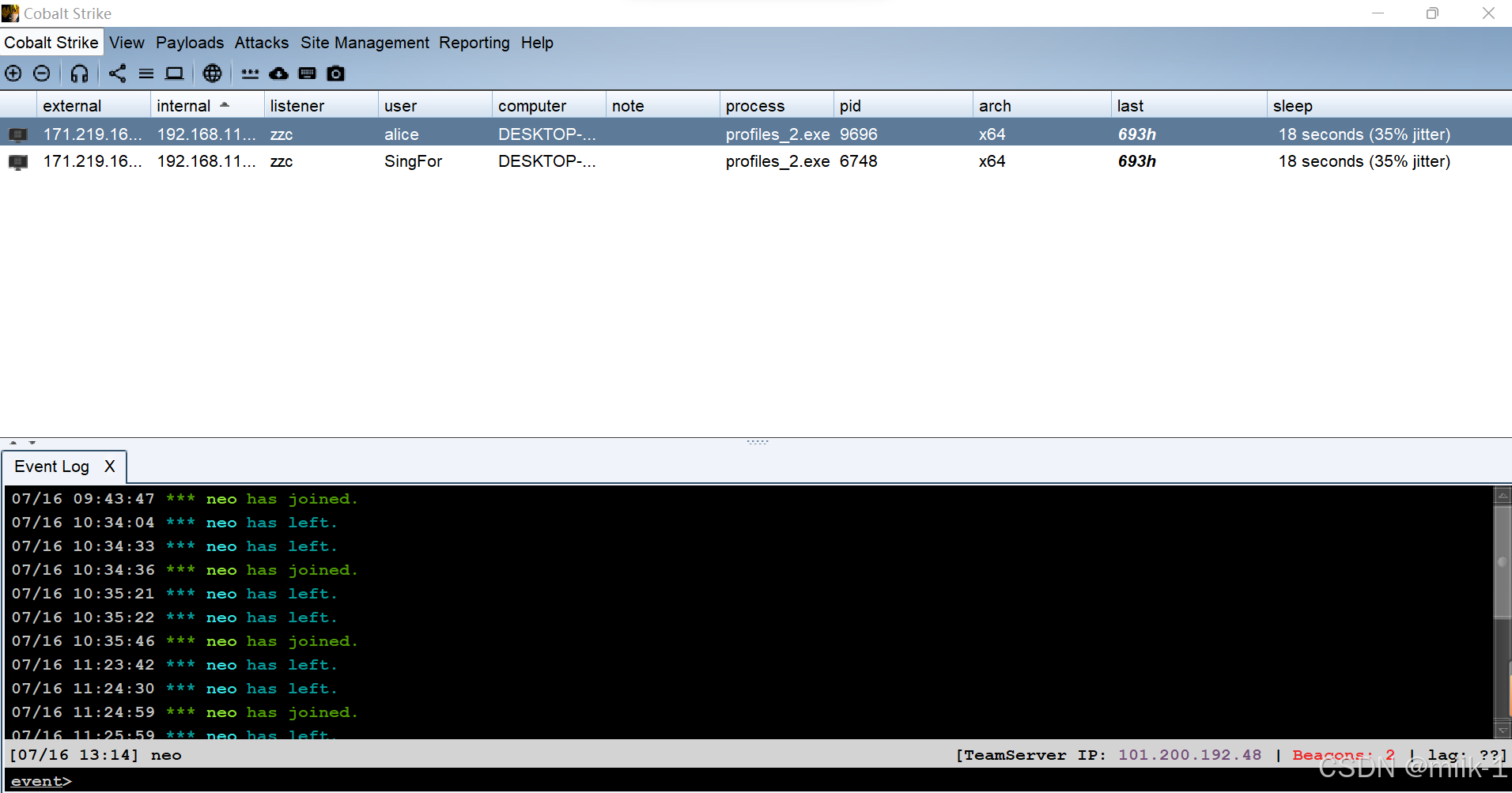The width and height of the screenshot is (1512, 793).
Task: Click profiles_2.exe in alice row
Action: (777, 134)
